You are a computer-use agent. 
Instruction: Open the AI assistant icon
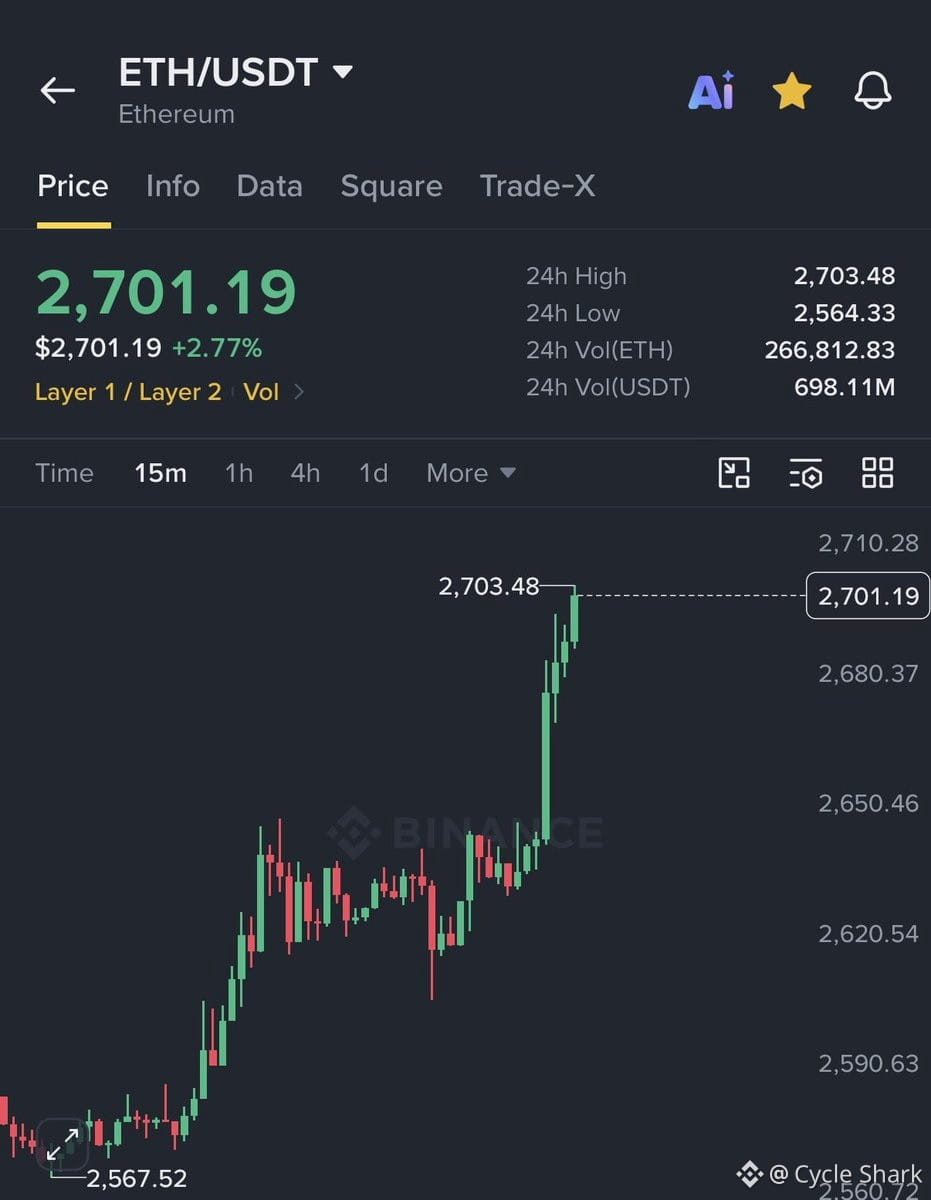coord(711,91)
